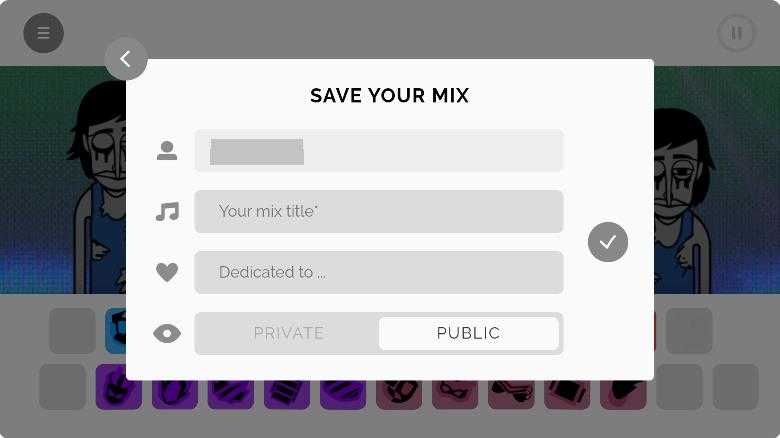Focus the username input field
This screenshot has width=780, height=438.
tap(379, 151)
